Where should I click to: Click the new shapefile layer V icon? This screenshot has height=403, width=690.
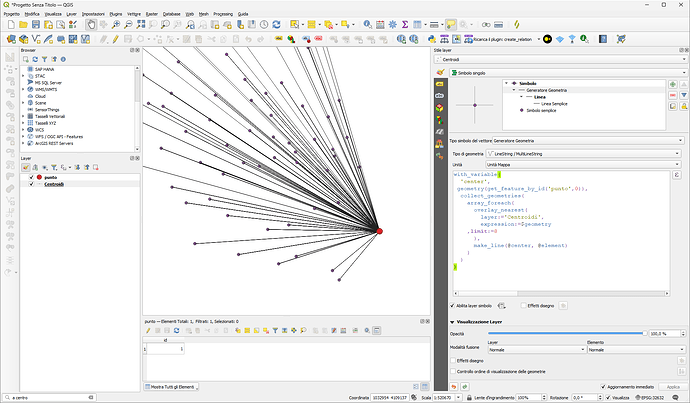point(36,39)
